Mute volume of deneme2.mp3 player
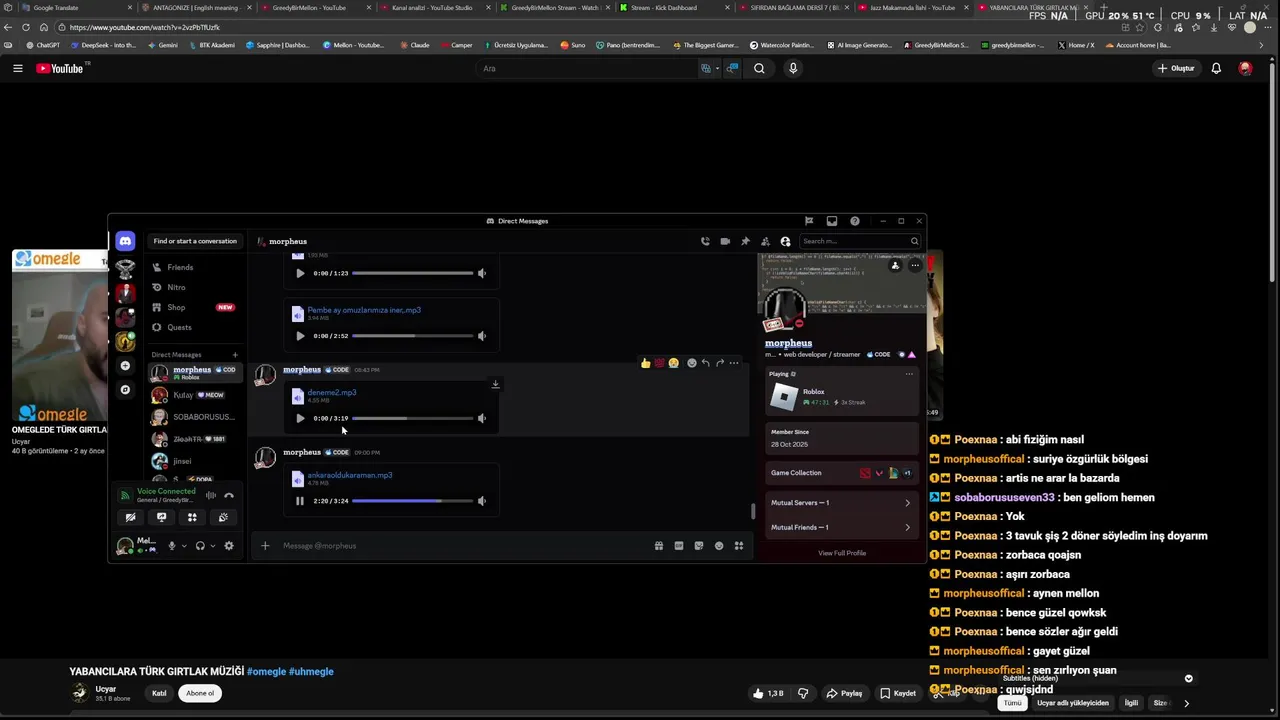 (482, 418)
